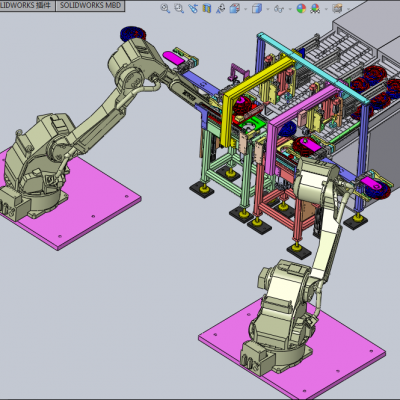This screenshot has width=400, height=400.
Task: Open the View Settings icon
Action: (337, 8)
